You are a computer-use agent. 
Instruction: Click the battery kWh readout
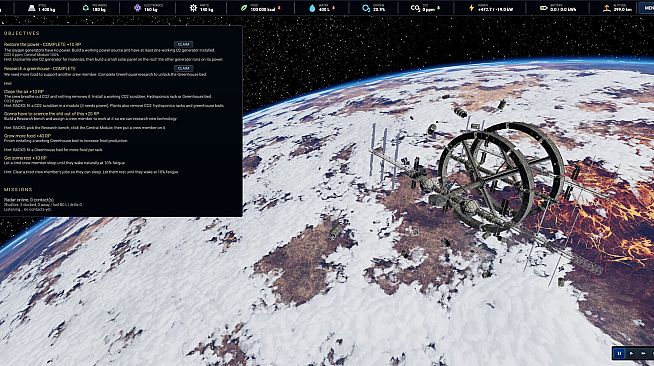563,9
